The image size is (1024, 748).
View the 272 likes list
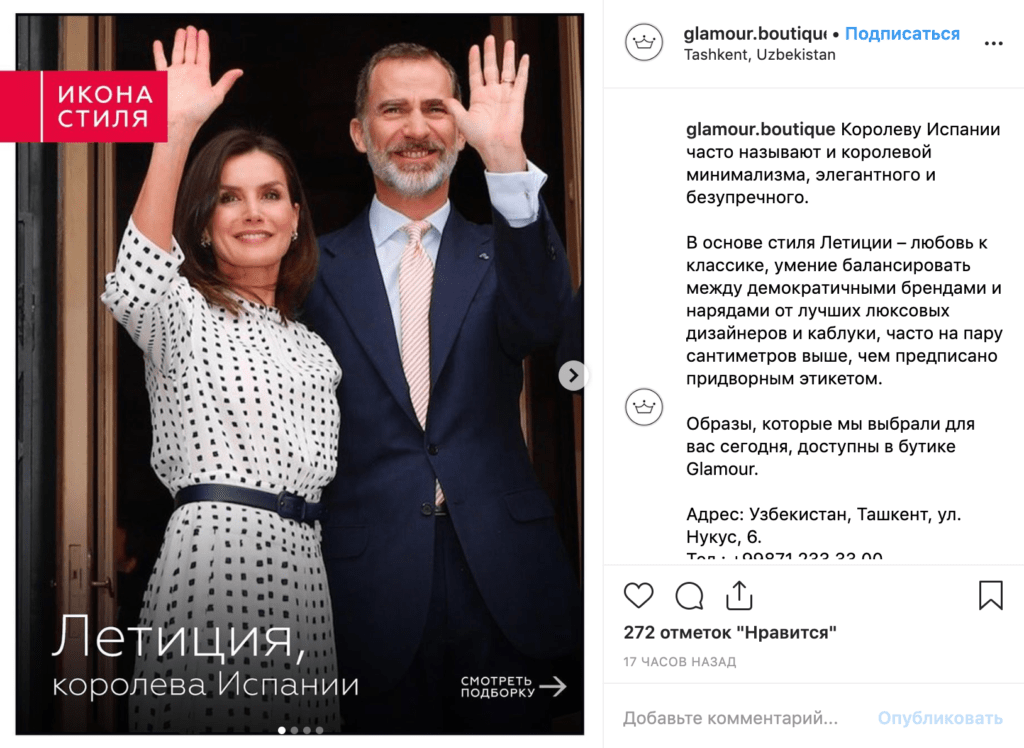[729, 632]
